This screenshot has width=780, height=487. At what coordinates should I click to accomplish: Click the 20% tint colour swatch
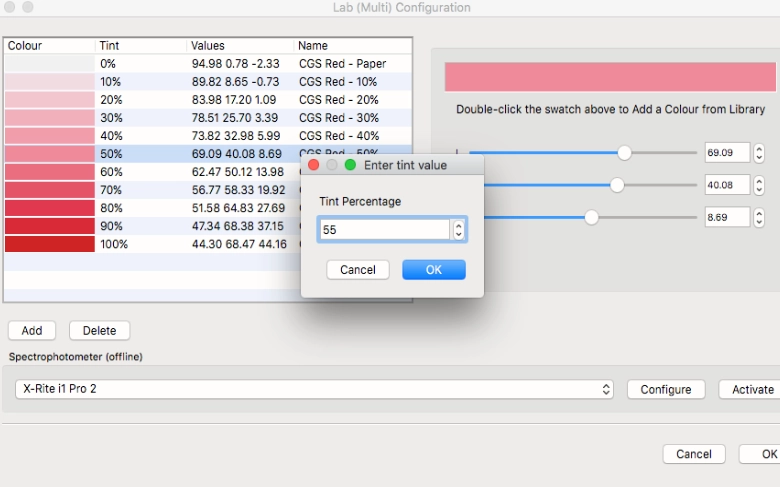click(50, 100)
